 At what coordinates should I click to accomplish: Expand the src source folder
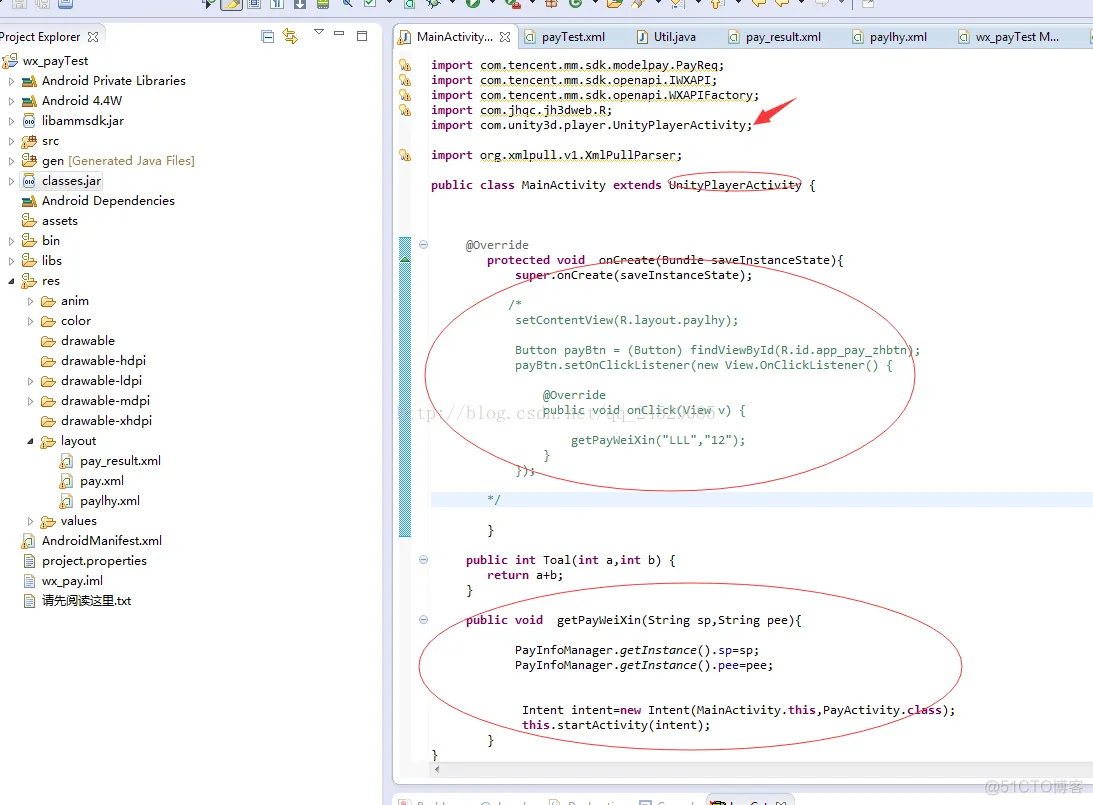[x=11, y=141]
